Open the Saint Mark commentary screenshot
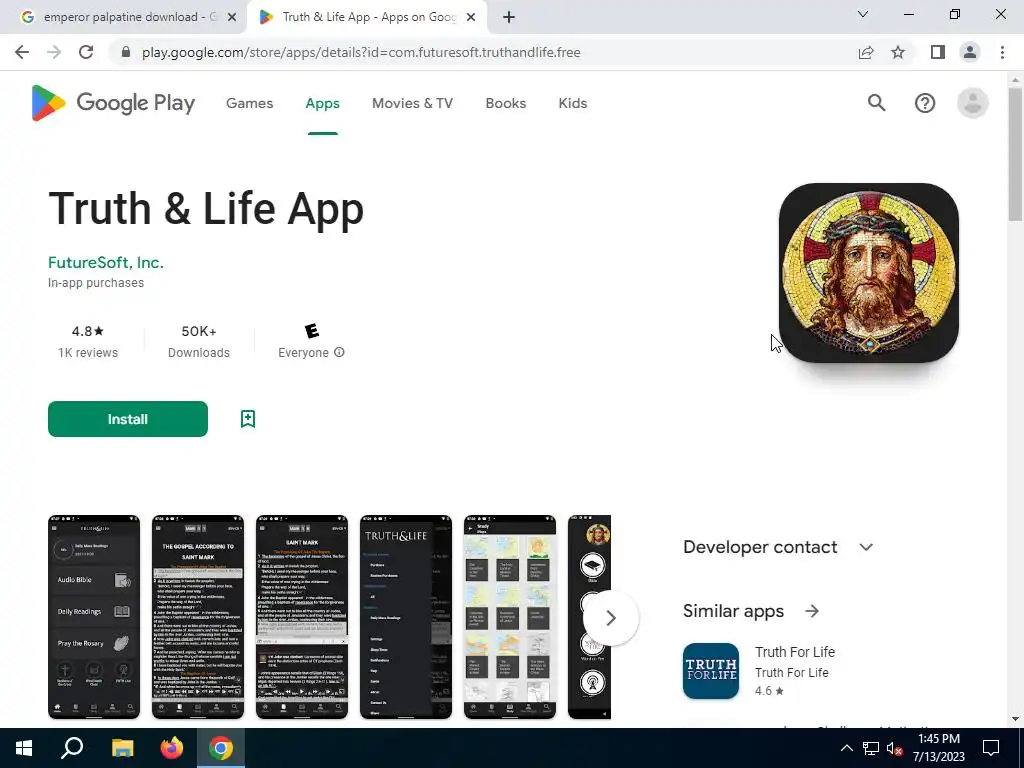This screenshot has height=768, width=1024. 302,617
